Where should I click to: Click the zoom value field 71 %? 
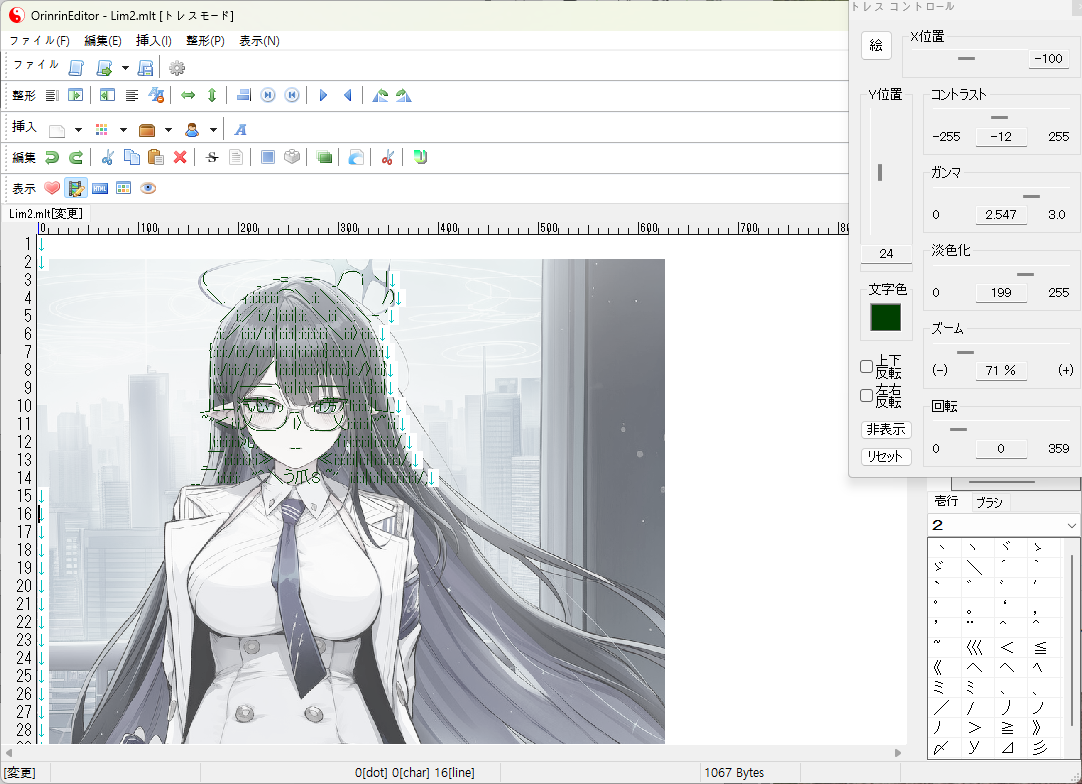(x=1001, y=371)
